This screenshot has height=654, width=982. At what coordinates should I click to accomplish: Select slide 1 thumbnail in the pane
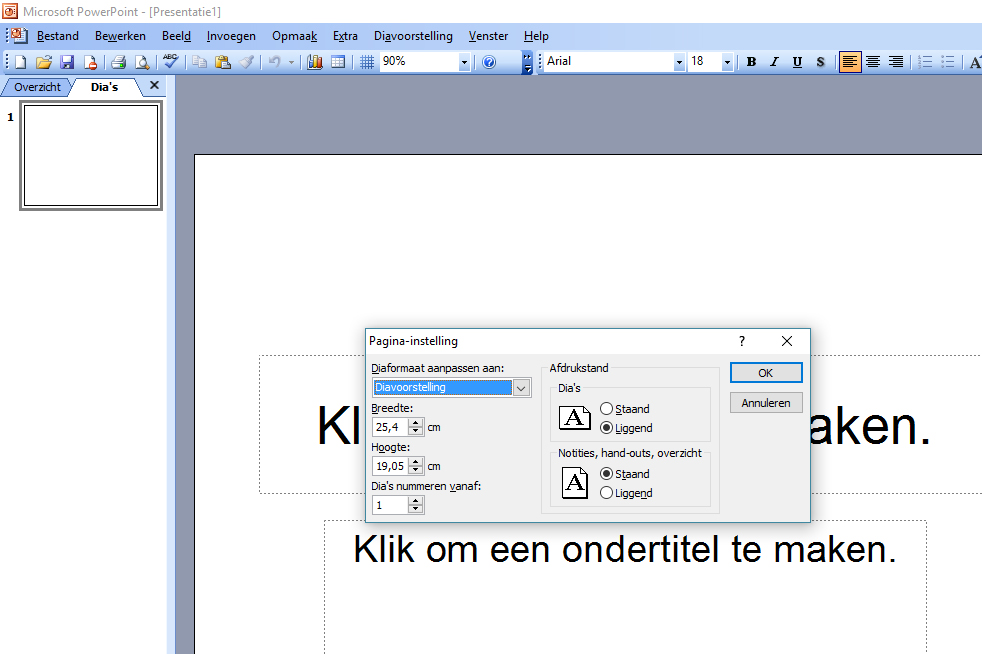click(91, 155)
